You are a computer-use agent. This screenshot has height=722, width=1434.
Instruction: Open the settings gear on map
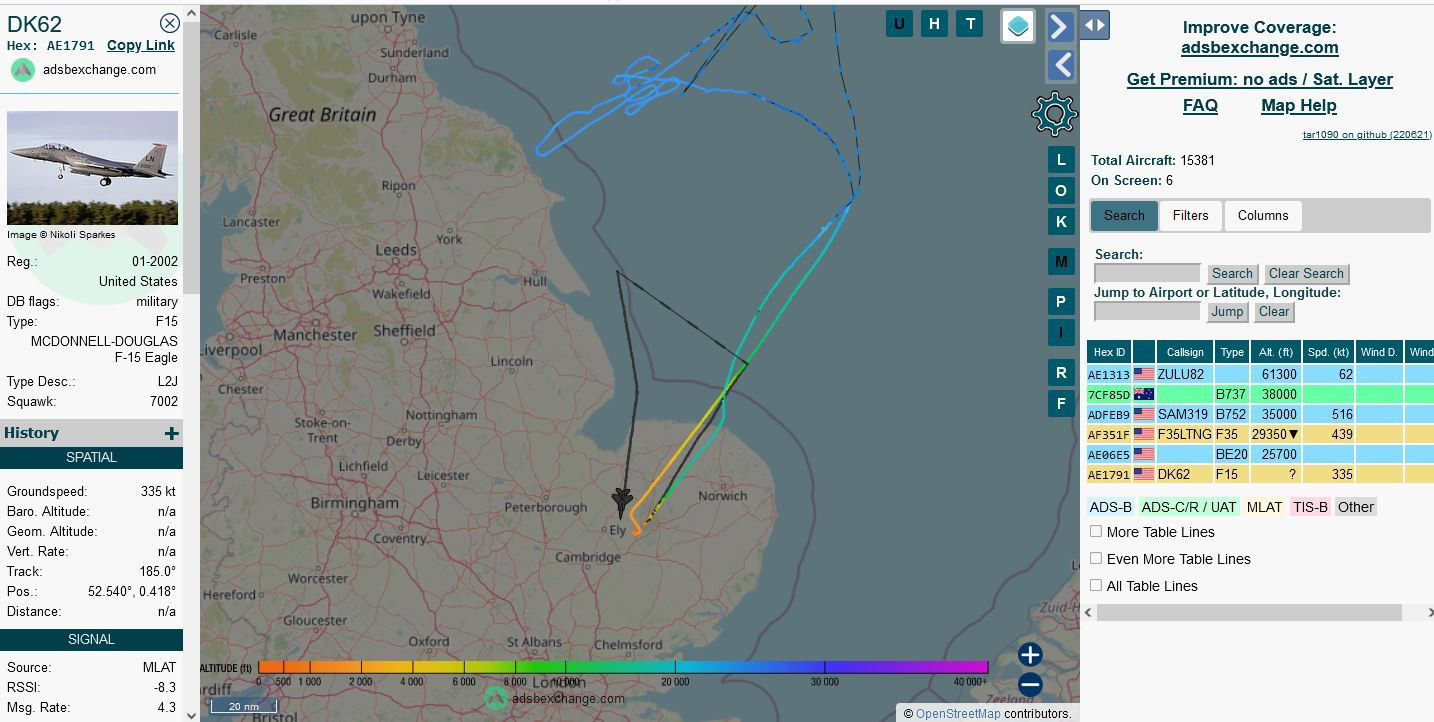click(x=1054, y=114)
